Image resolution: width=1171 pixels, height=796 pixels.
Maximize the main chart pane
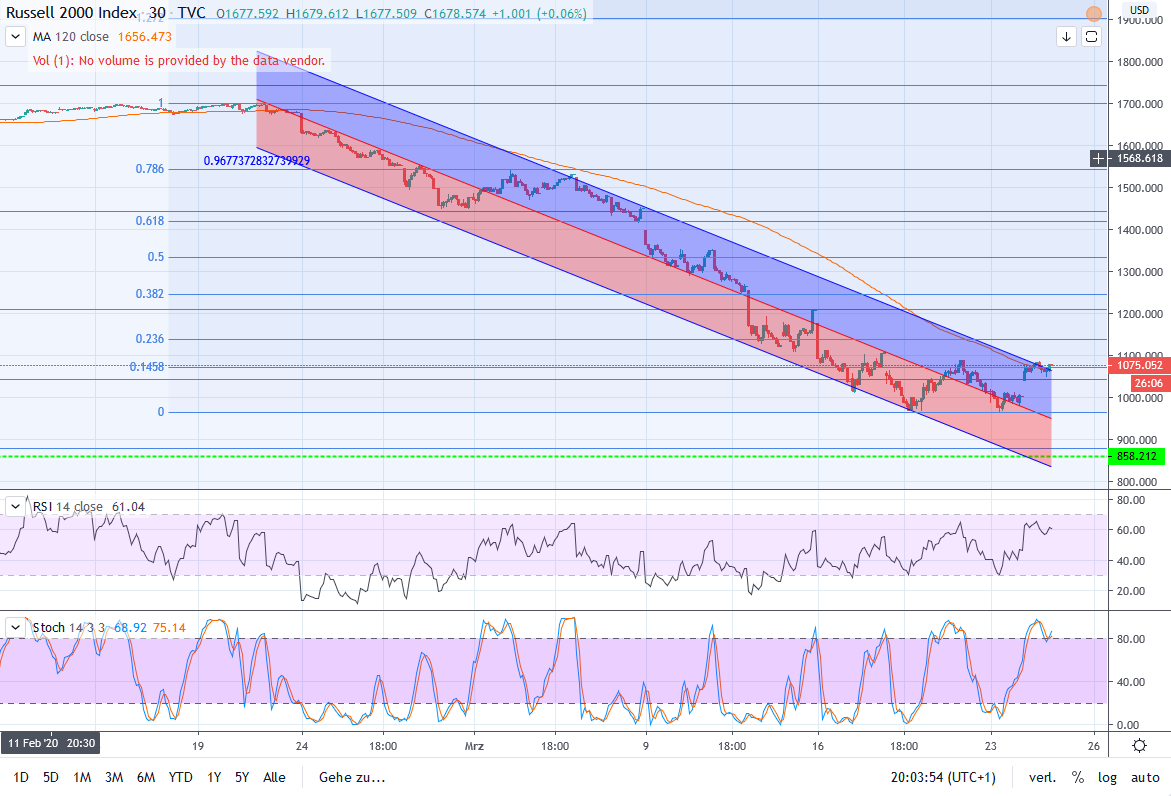[1091, 37]
